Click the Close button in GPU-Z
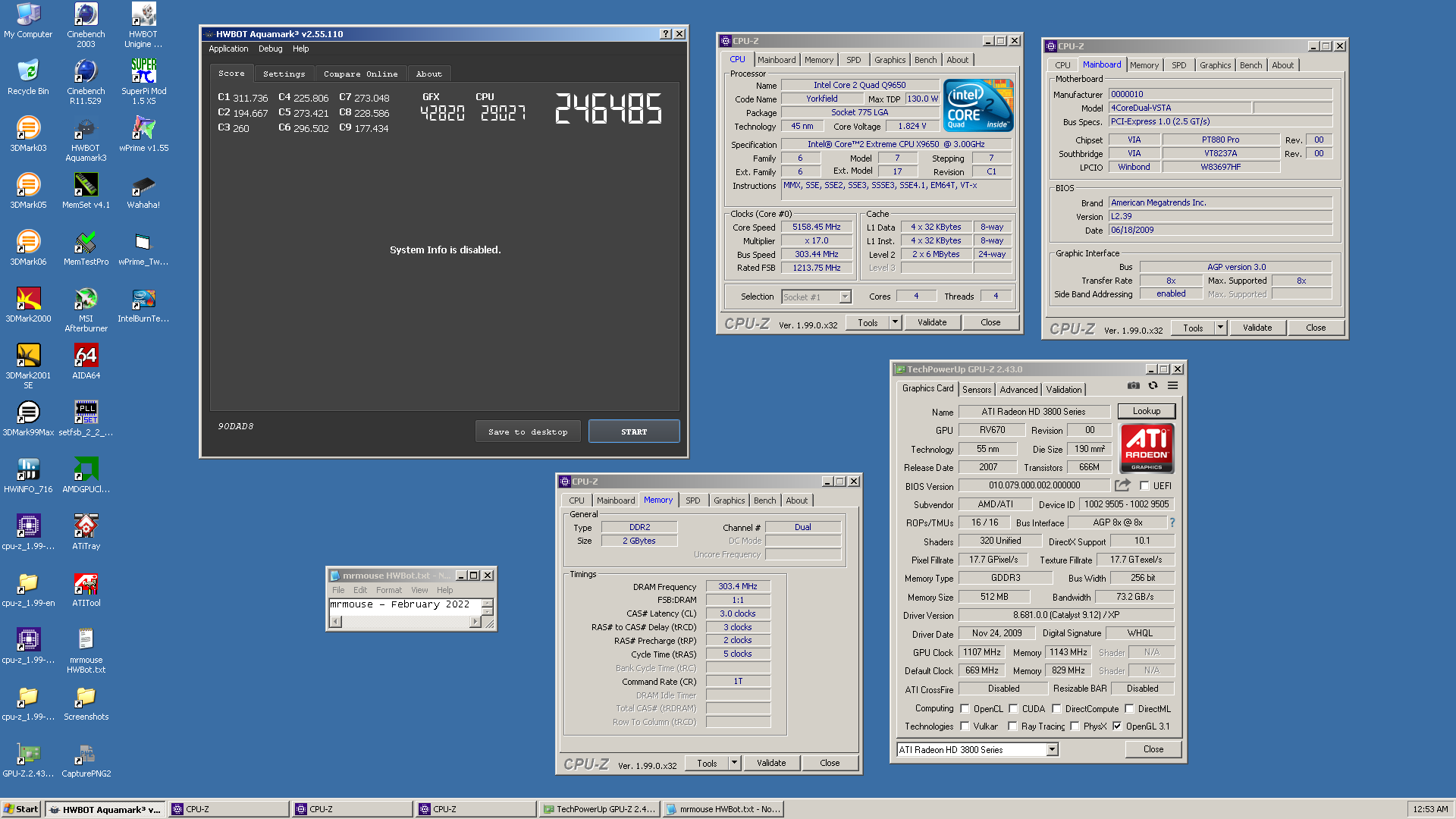Screen dimensions: 1456x819 [x=1153, y=749]
